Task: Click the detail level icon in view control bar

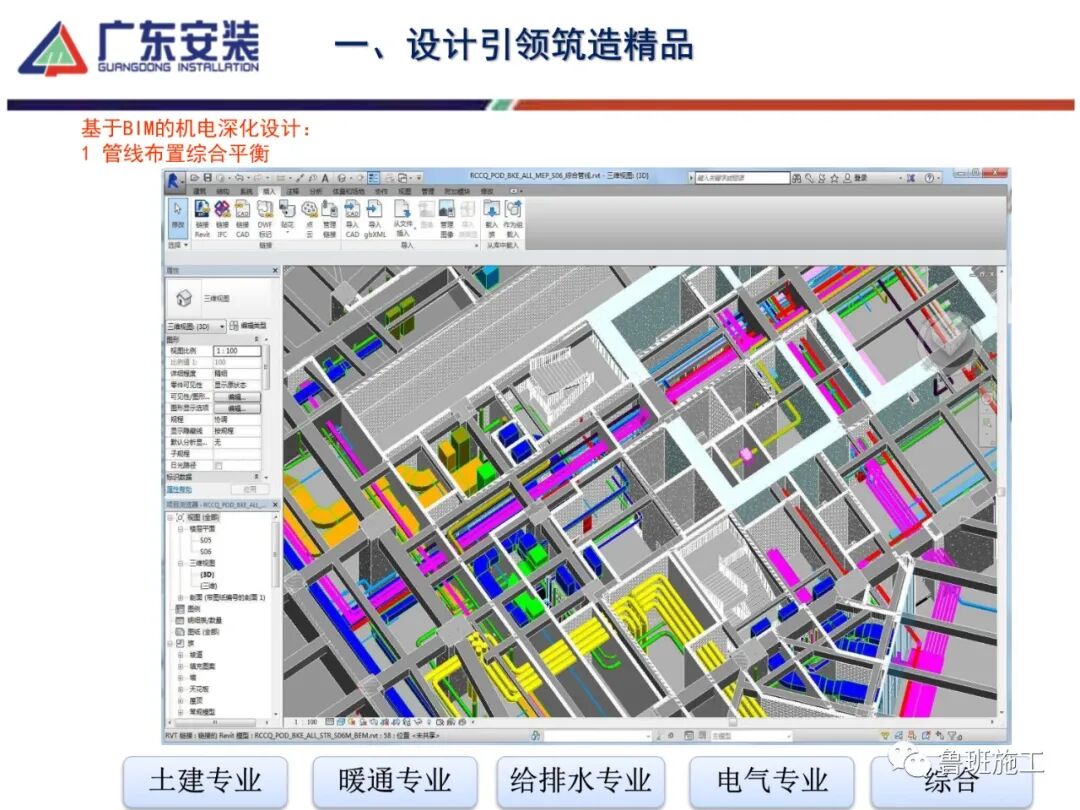Action: (x=330, y=722)
